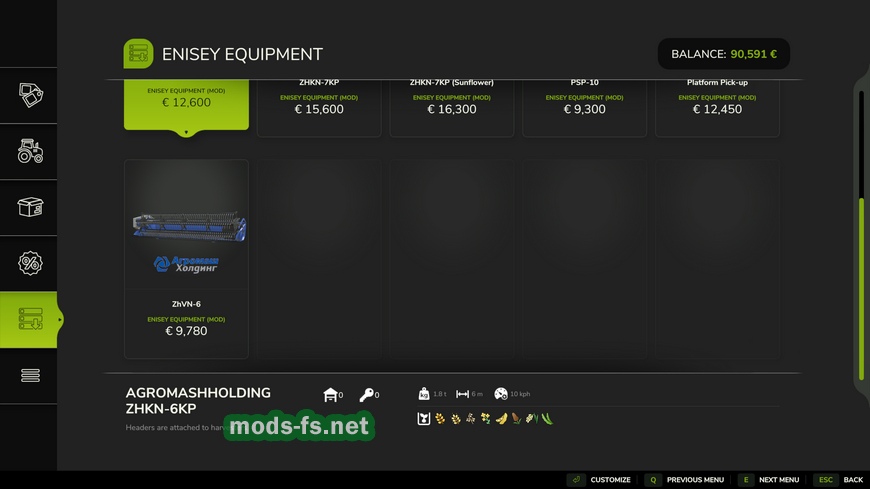Open the brands price-tag category in sidebar

pyautogui.click(x=30, y=95)
